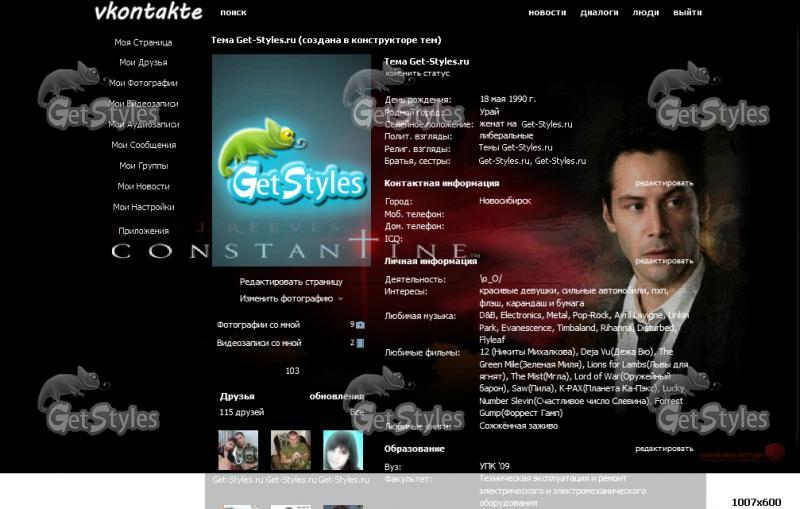800x509 pixels.
Task: Open Мои Настройки in the sidebar
Action: pyautogui.click(x=143, y=207)
